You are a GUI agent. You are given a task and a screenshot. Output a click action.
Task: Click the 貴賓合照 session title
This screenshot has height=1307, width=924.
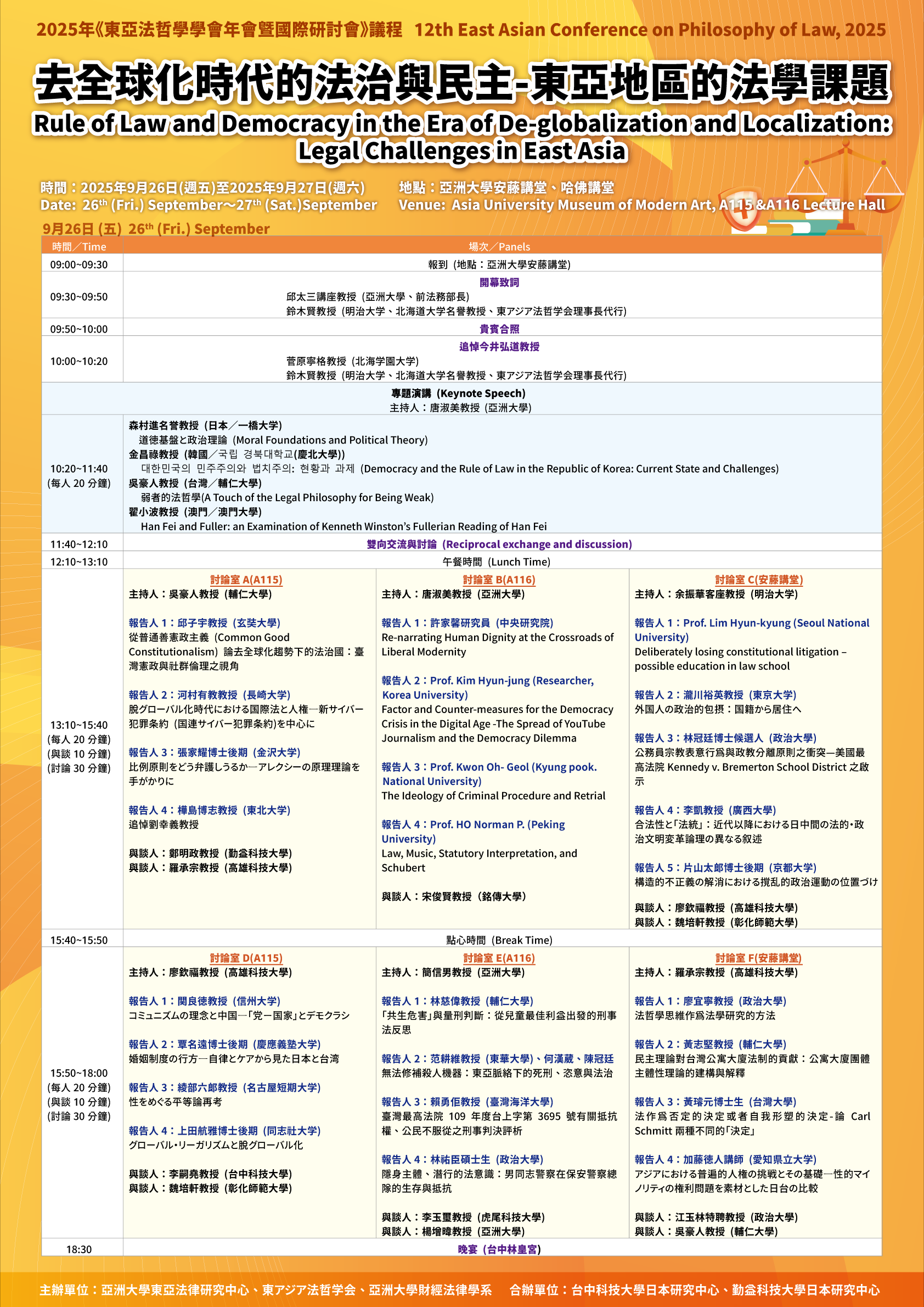pos(499,329)
